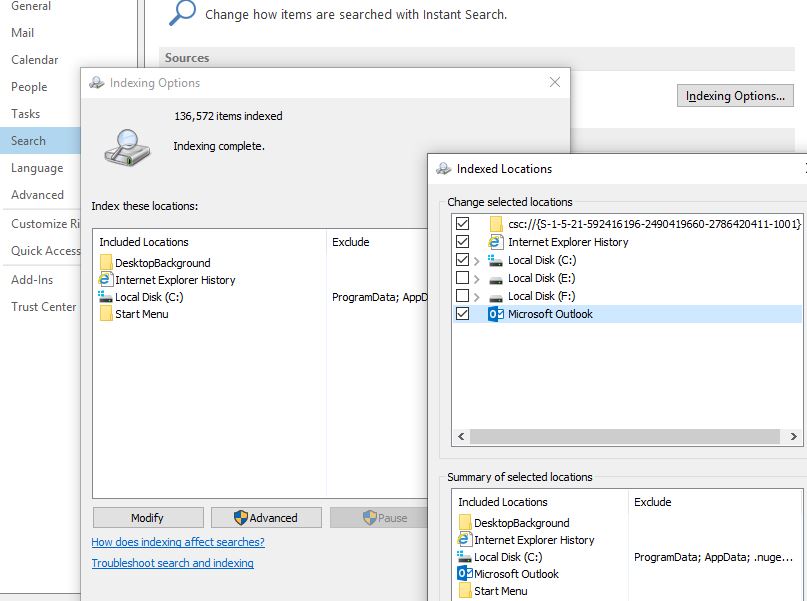
Task: Expand the Local Disk (C:) tree node
Action: click(x=477, y=260)
